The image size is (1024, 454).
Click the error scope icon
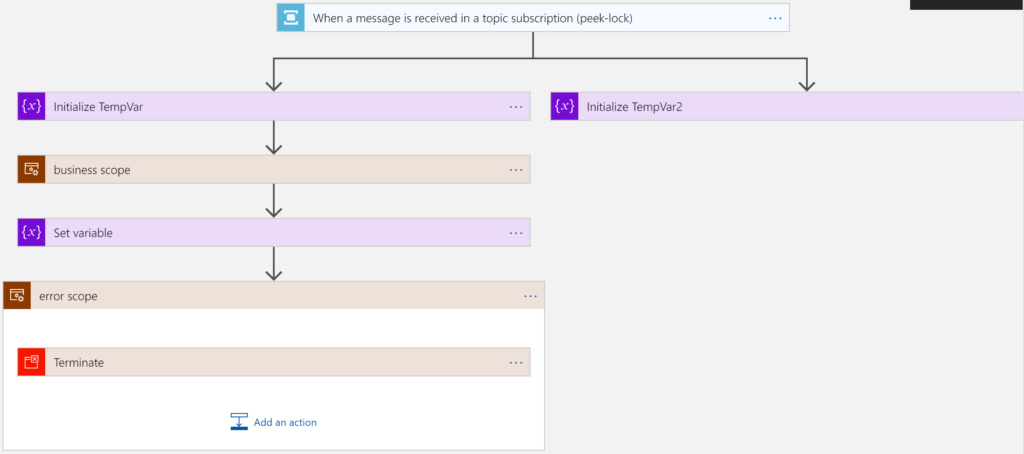point(17,296)
